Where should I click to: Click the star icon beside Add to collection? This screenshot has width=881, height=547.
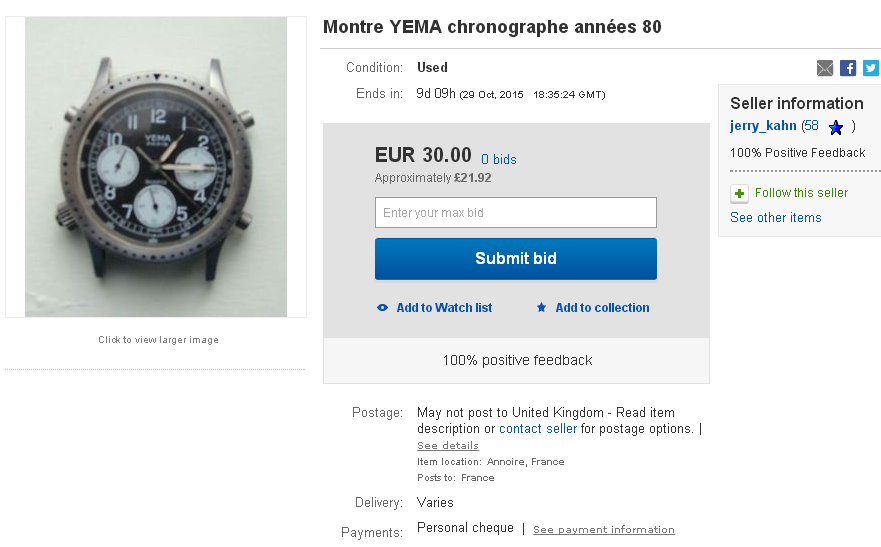pyautogui.click(x=541, y=308)
